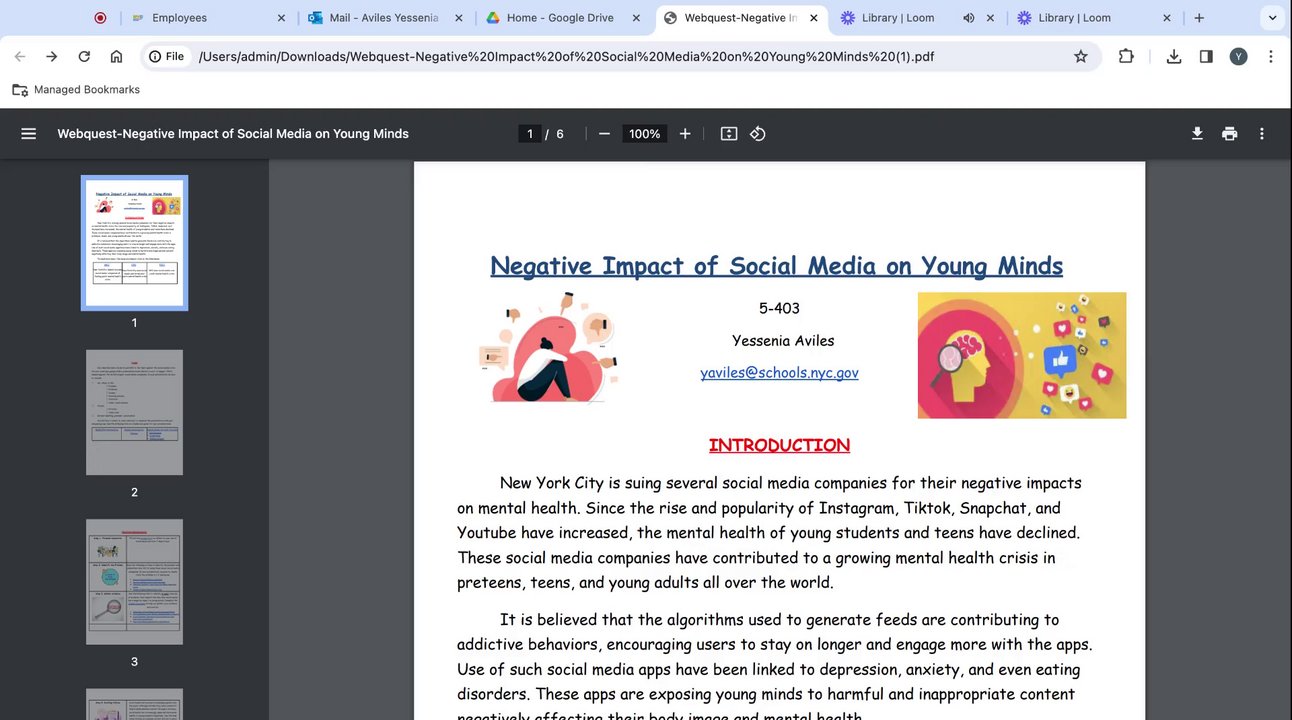Select page 1 thumbnail
The height and width of the screenshot is (720, 1292).
[x=134, y=243]
